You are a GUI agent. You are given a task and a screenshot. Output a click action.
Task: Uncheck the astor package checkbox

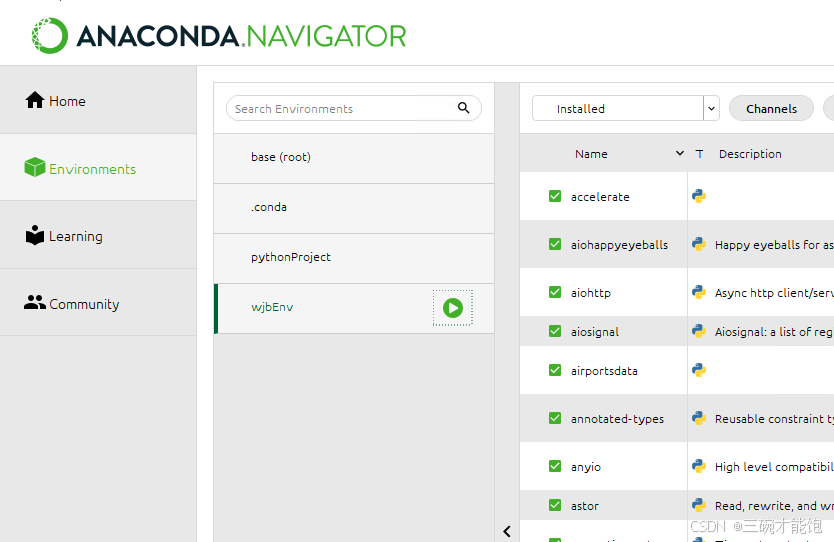pos(555,505)
